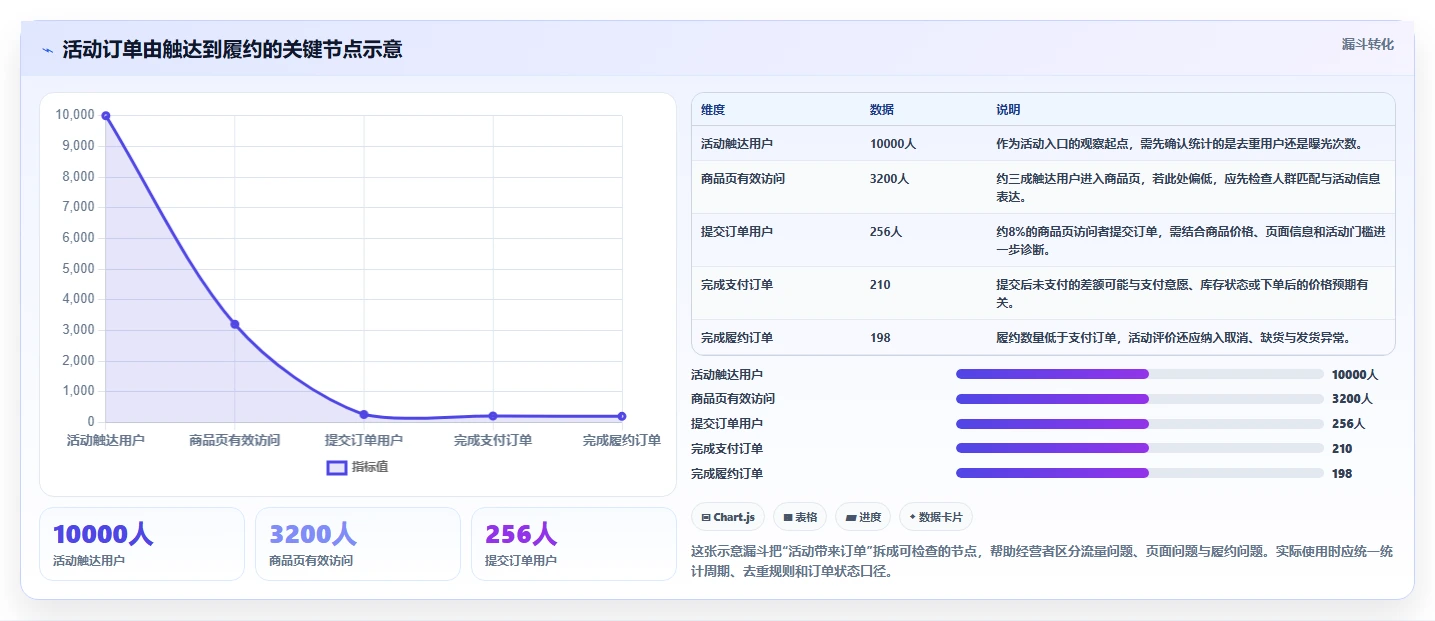Click description starting 约三成触达用户

(1188, 188)
